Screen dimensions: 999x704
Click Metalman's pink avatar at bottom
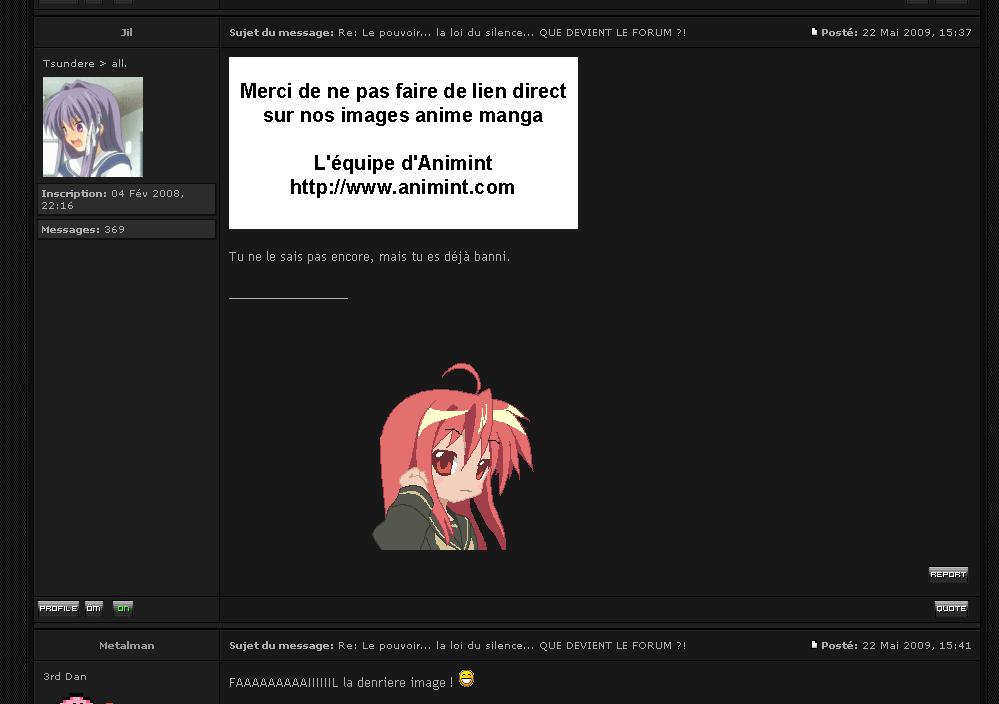[x=78, y=699]
